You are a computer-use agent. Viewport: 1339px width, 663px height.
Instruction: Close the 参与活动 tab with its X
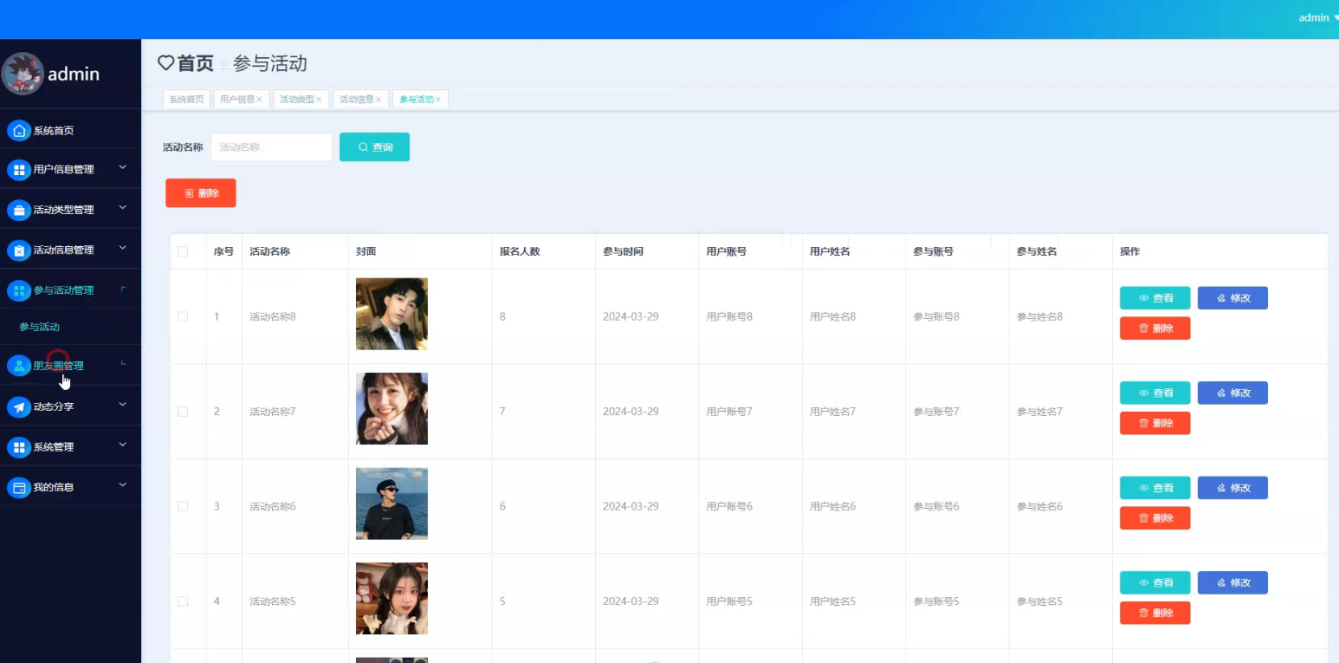[x=438, y=99]
